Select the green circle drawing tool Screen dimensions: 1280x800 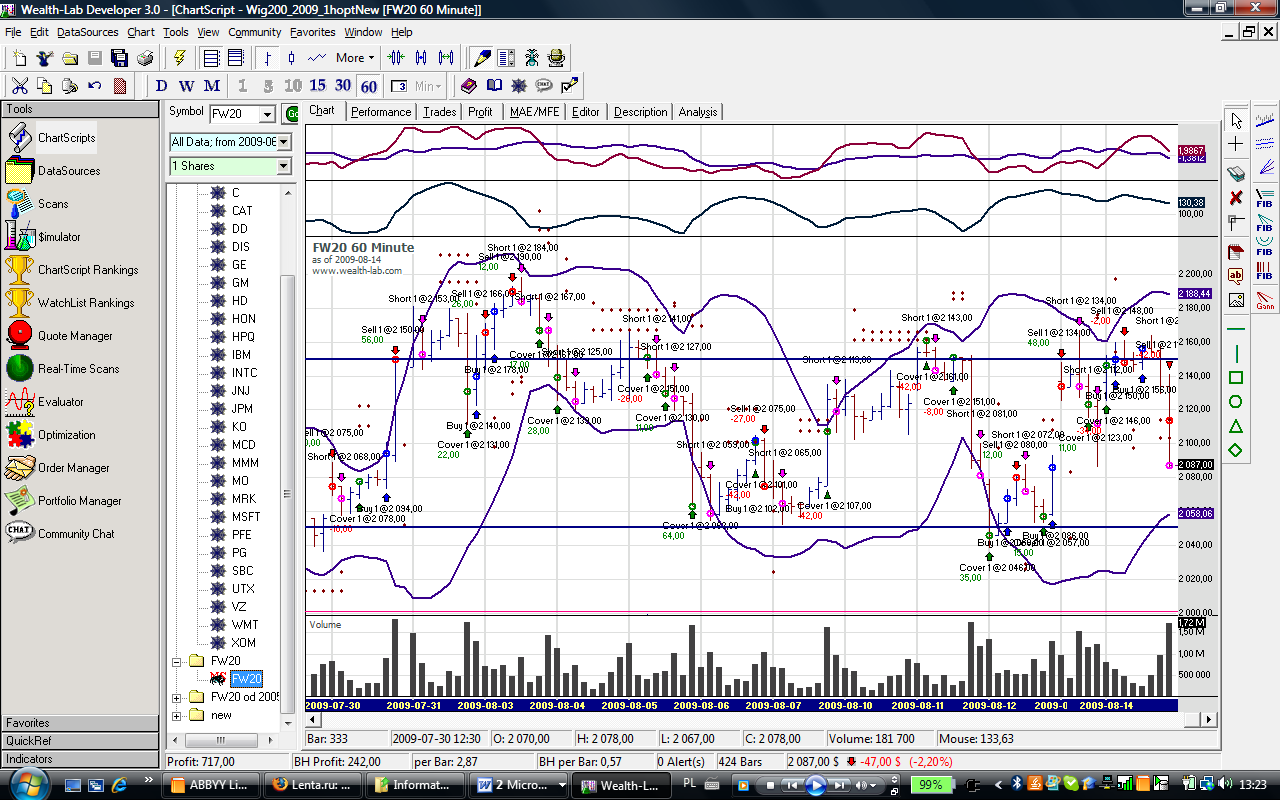1236,402
